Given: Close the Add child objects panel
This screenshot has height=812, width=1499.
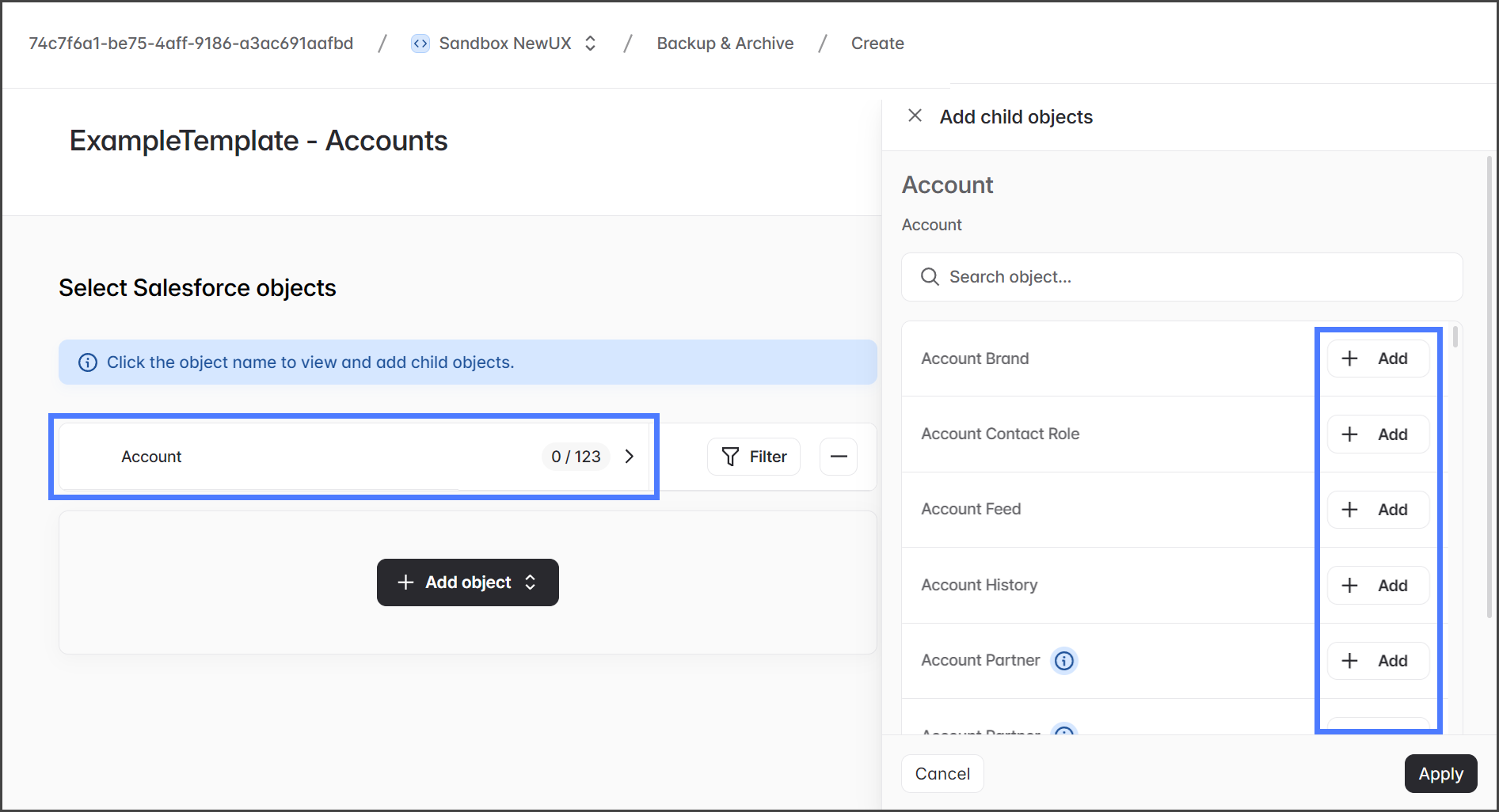Looking at the screenshot, I should tap(915, 116).
